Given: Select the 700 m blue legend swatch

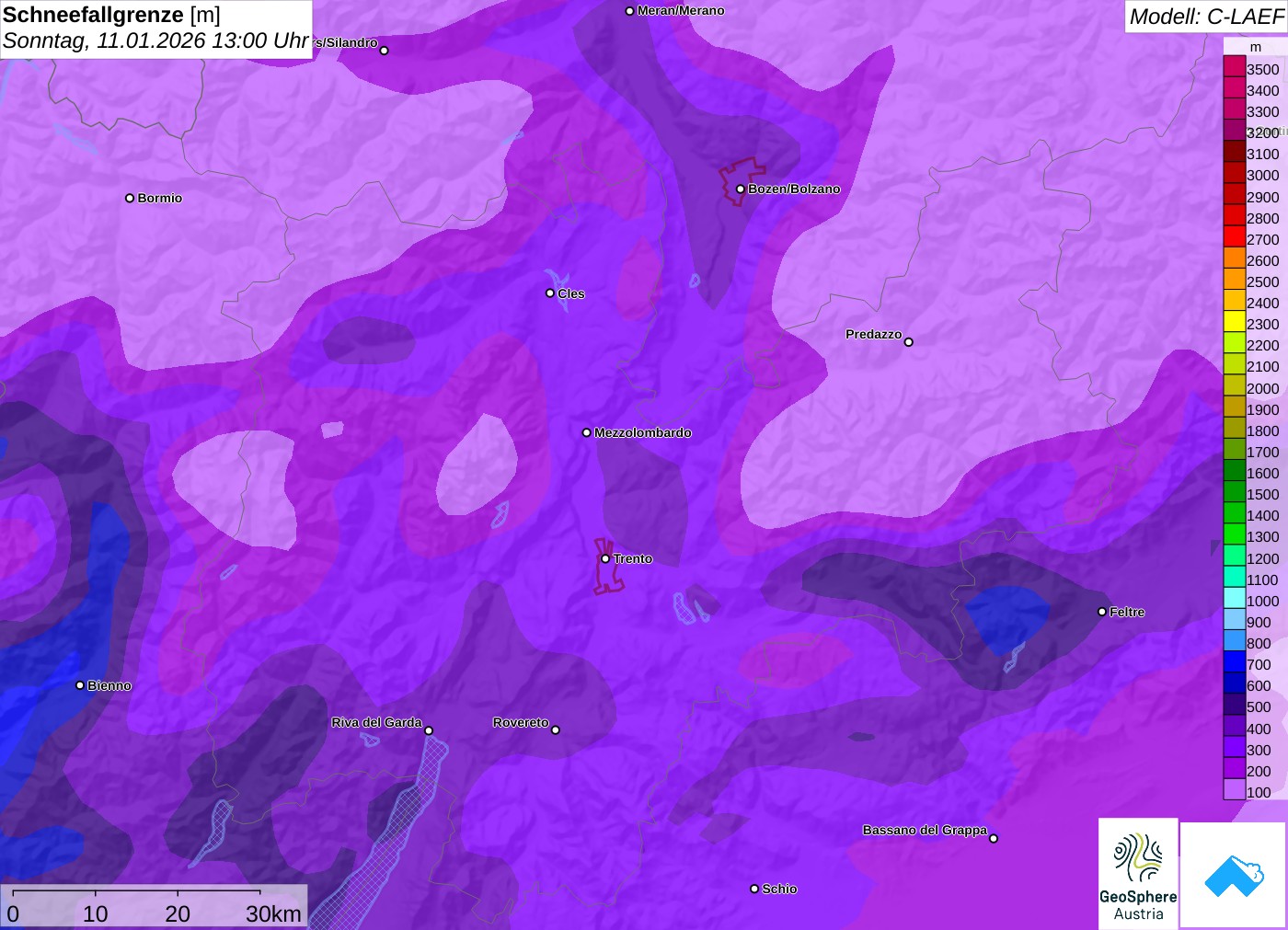Looking at the screenshot, I should tap(1234, 661).
